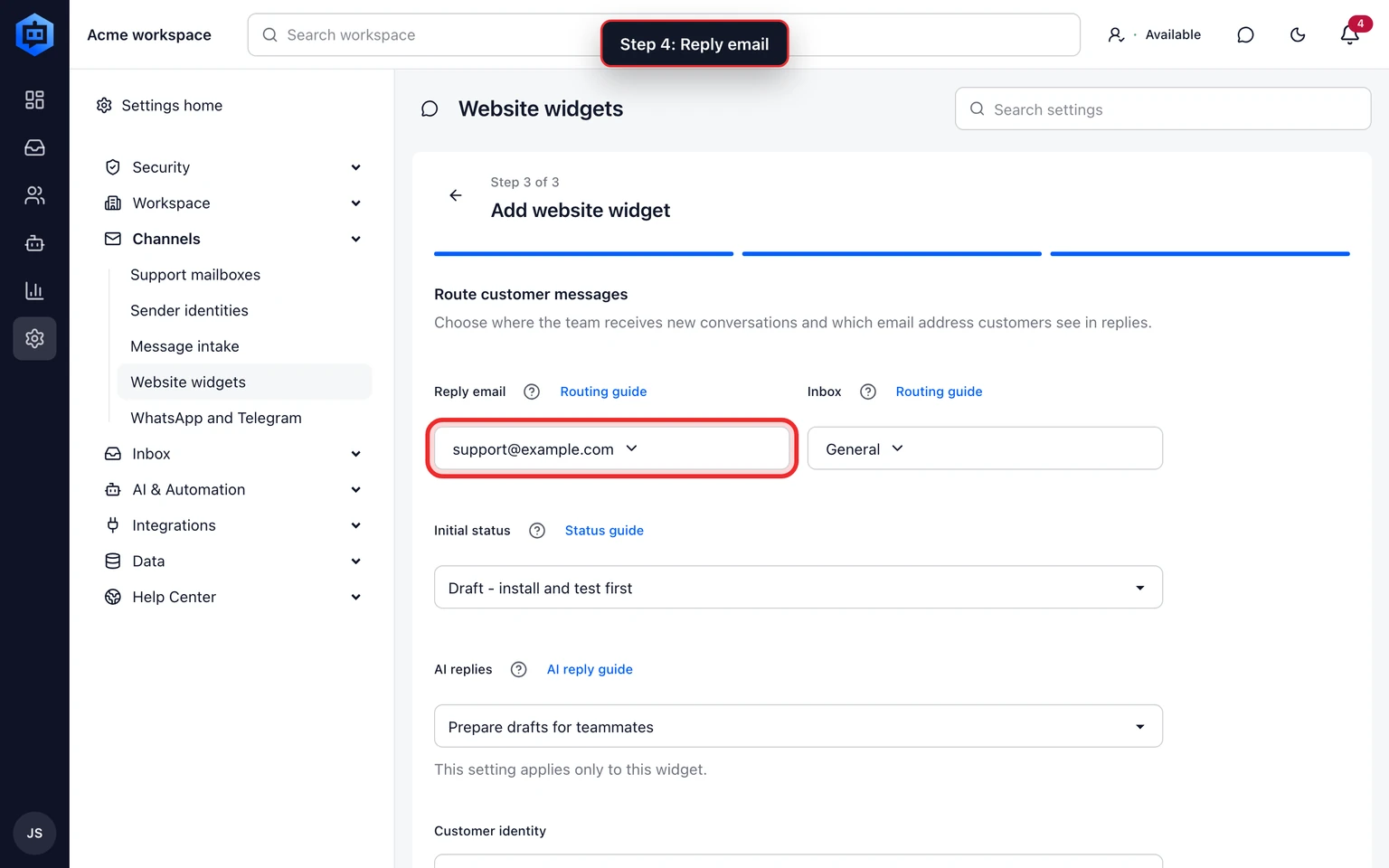Open the Initial status Draft dropdown
Screen dimensions: 1389x868
click(798, 588)
